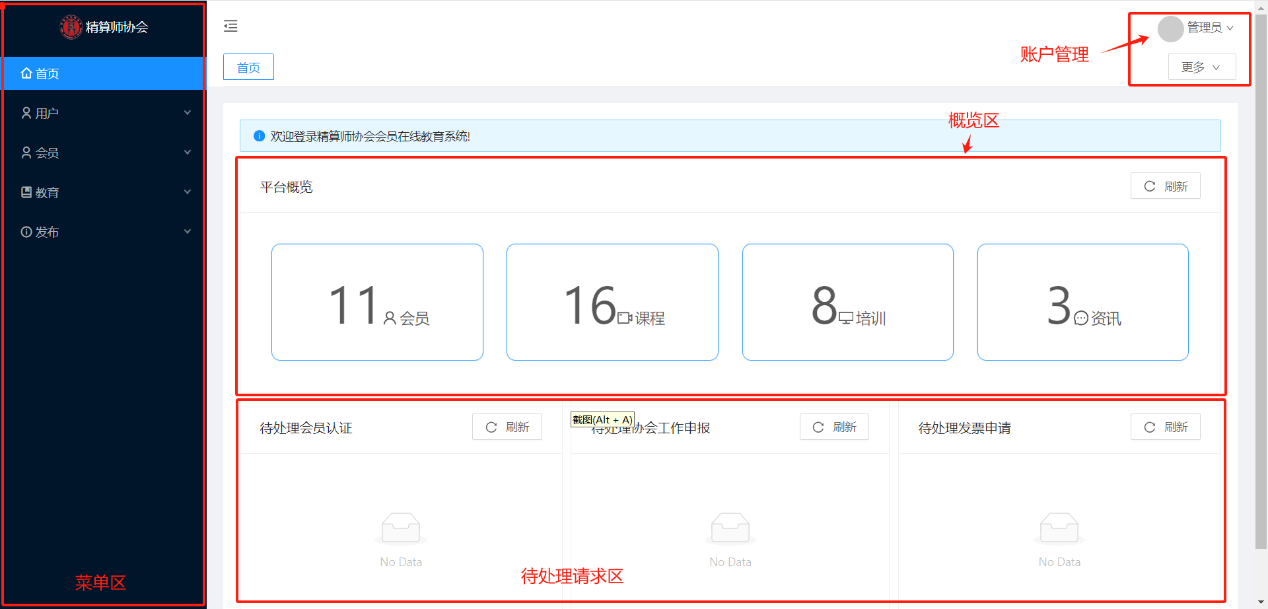Click No Data text under 待处理会员认证

coord(401,562)
